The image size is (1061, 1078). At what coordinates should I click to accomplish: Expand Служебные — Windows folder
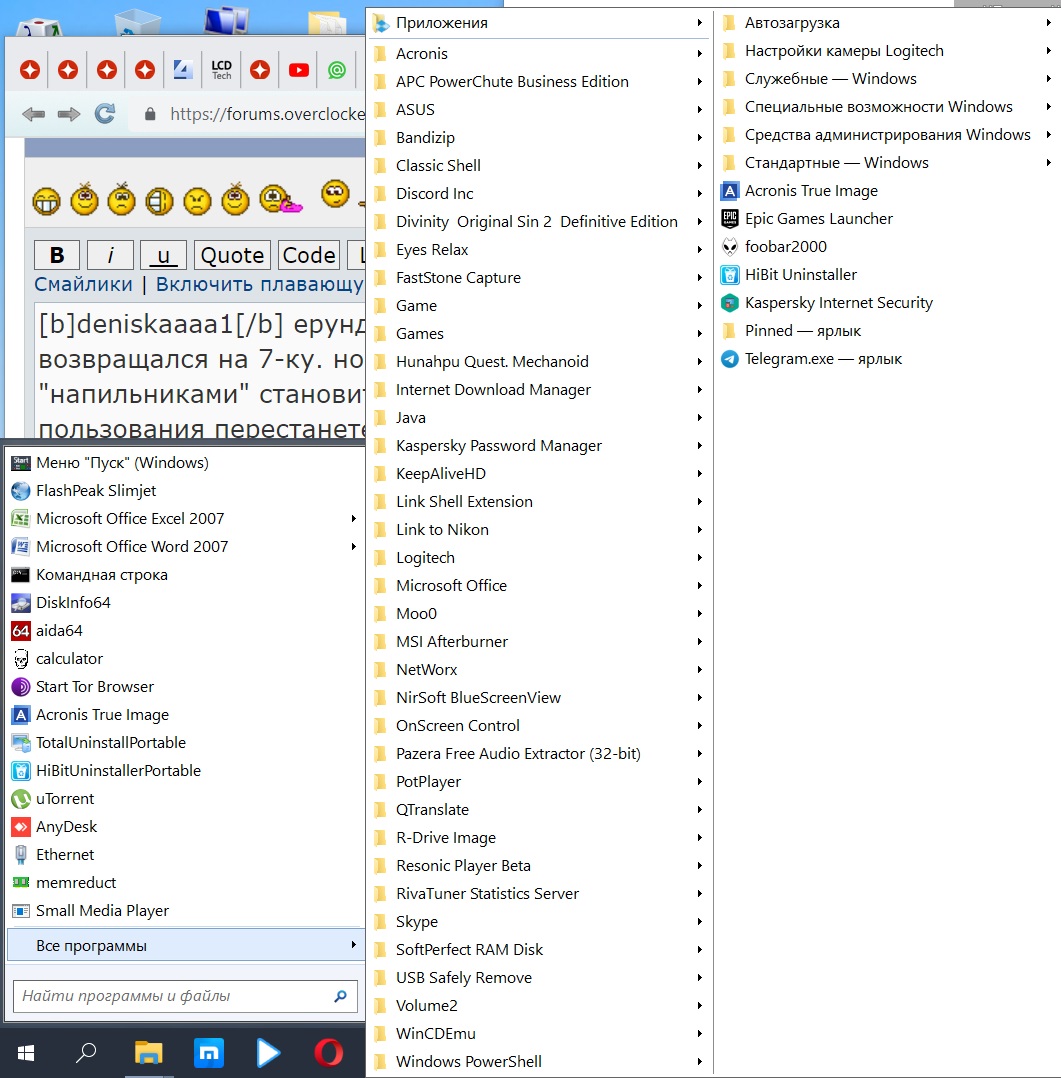click(x=886, y=78)
